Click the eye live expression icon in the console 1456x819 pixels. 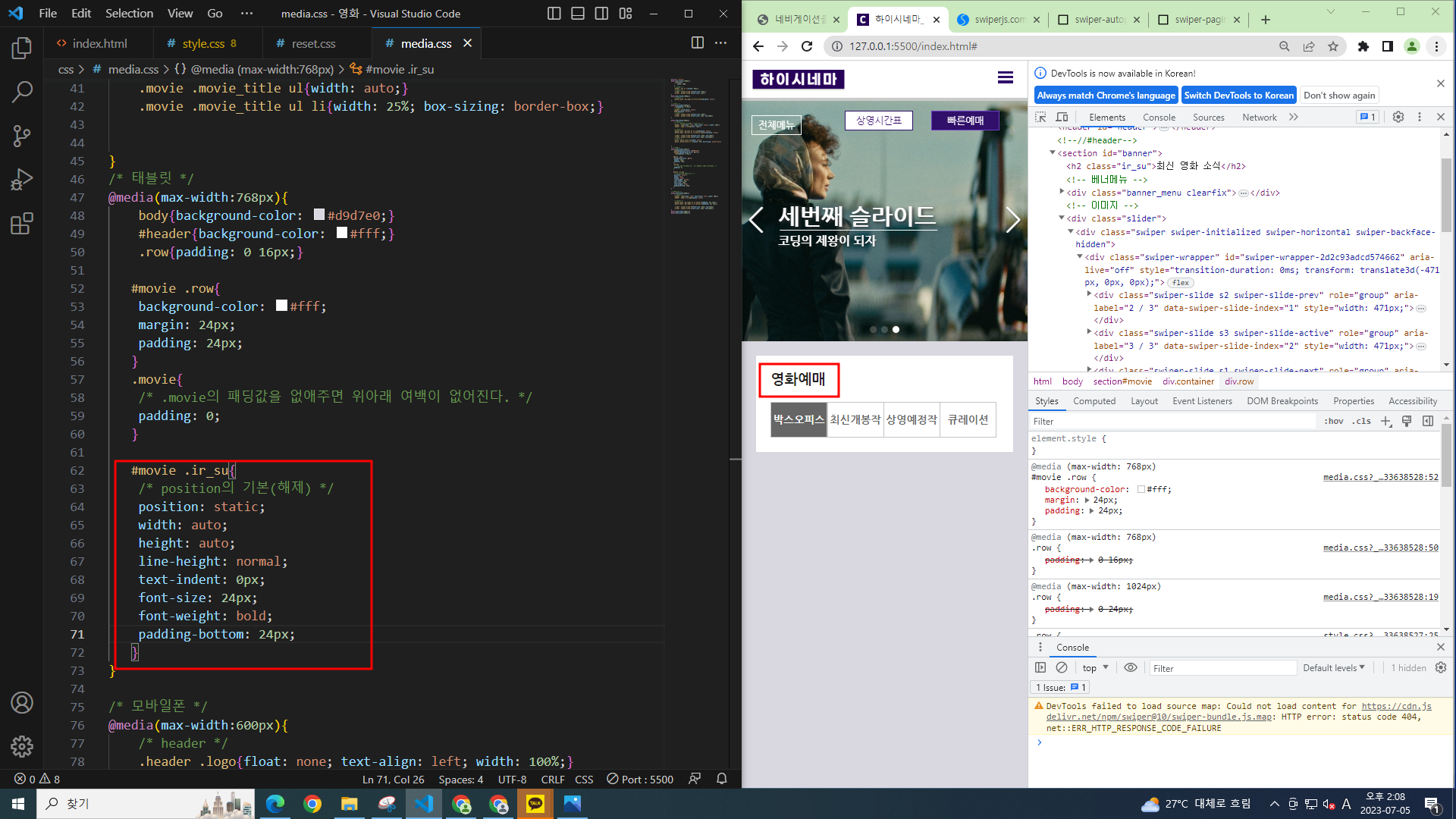1130,667
